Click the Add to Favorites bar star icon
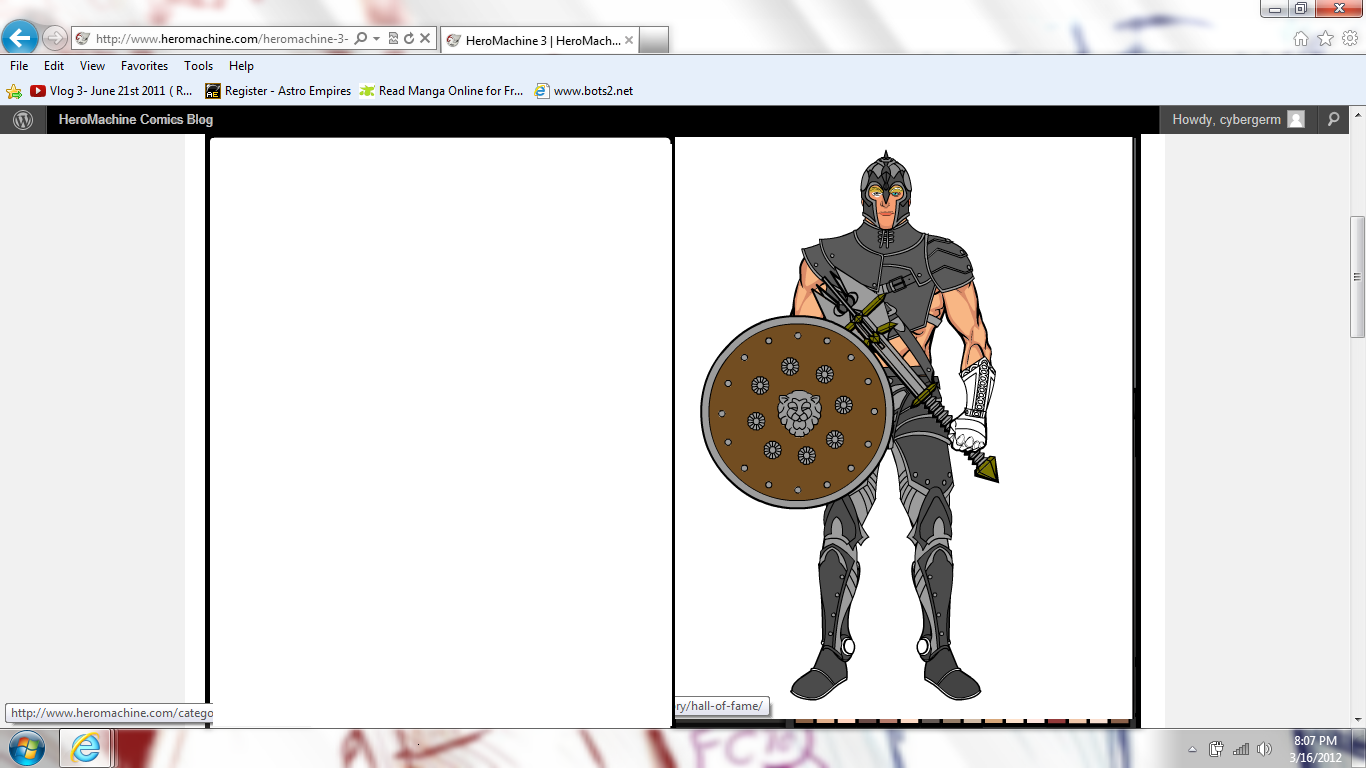This screenshot has height=768, width=1366. coord(14,91)
